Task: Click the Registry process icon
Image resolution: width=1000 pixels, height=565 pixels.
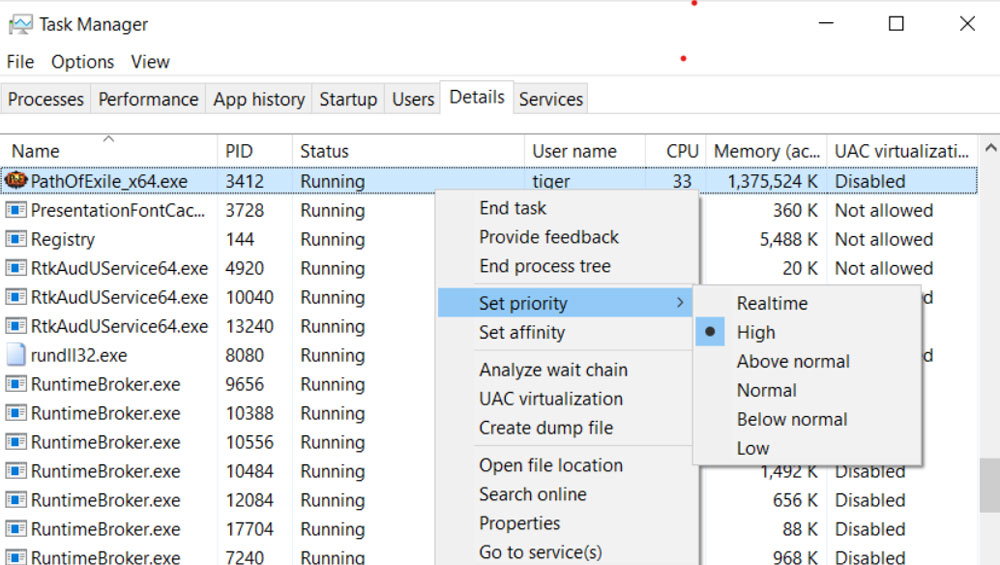Action: click(x=16, y=239)
